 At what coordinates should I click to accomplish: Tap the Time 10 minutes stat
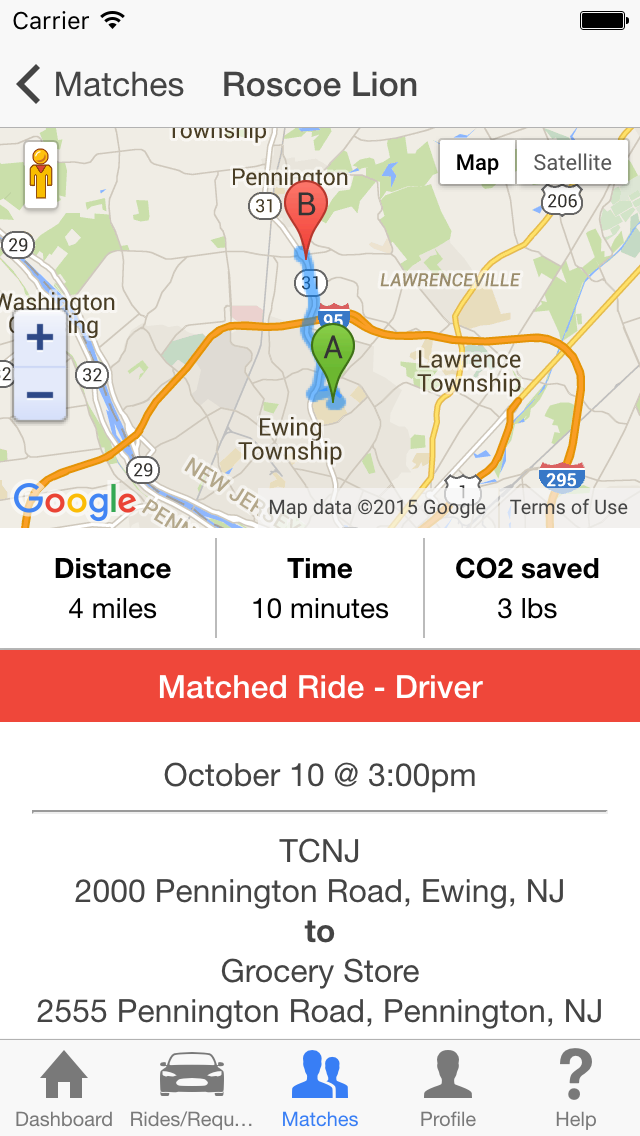320,588
